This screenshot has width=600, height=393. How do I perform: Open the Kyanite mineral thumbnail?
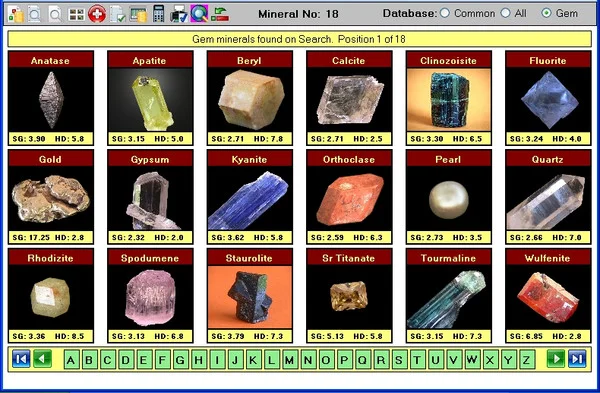249,197
